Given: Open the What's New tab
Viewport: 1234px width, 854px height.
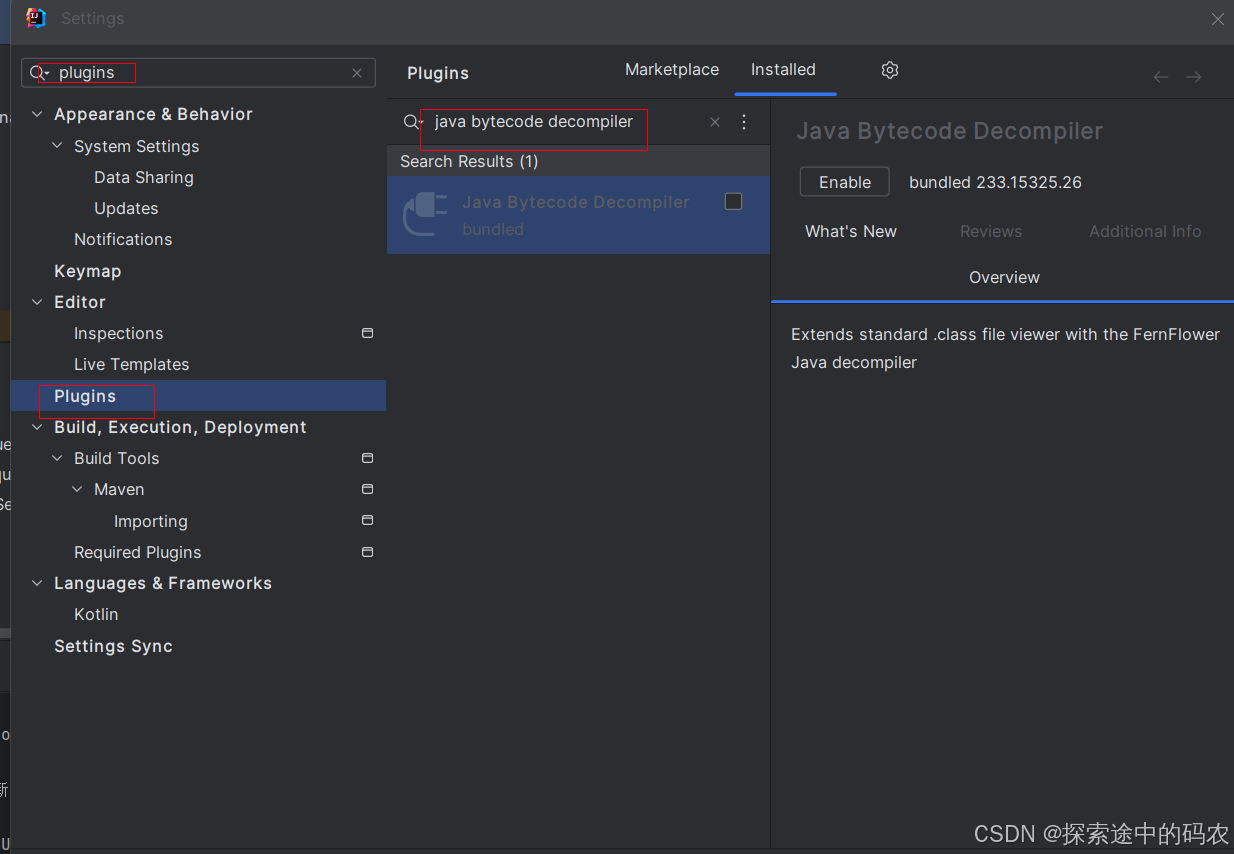Looking at the screenshot, I should [x=851, y=231].
